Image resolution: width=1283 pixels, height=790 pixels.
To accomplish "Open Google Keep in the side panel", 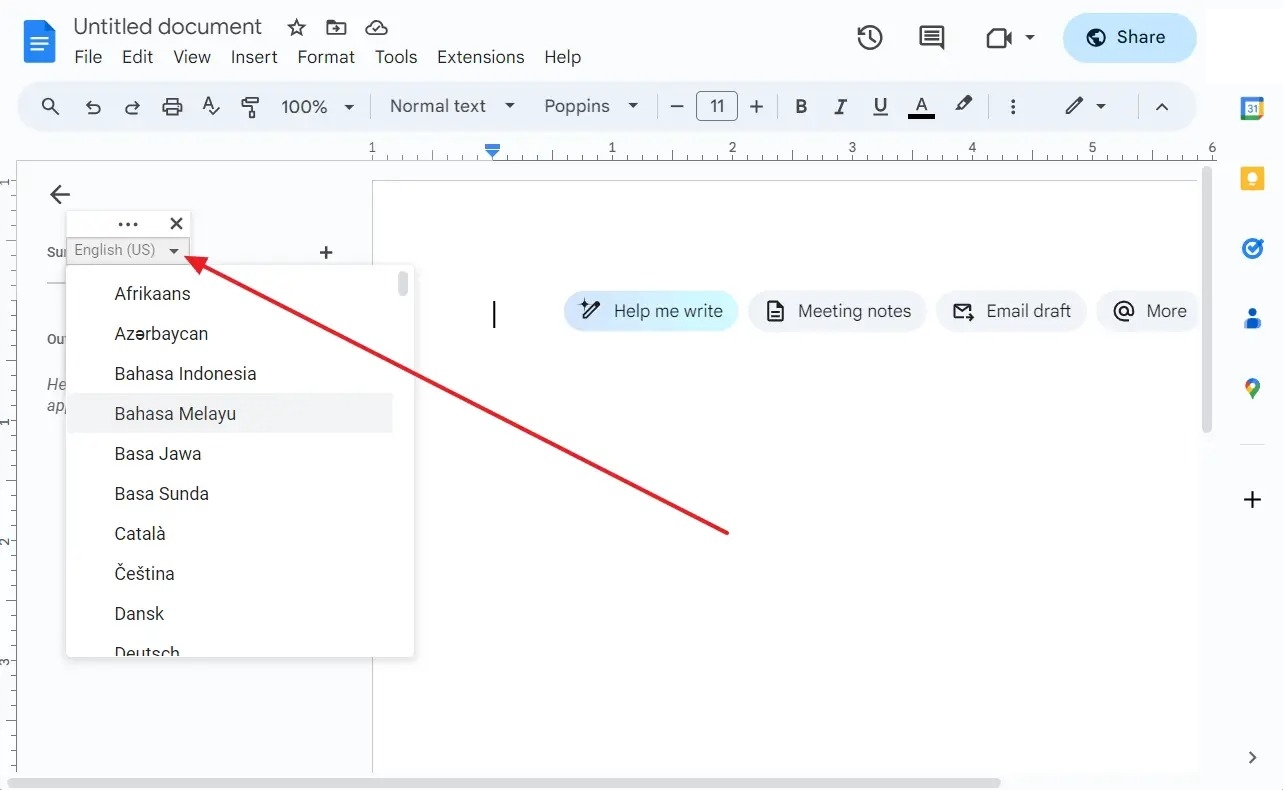I will 1252,178.
